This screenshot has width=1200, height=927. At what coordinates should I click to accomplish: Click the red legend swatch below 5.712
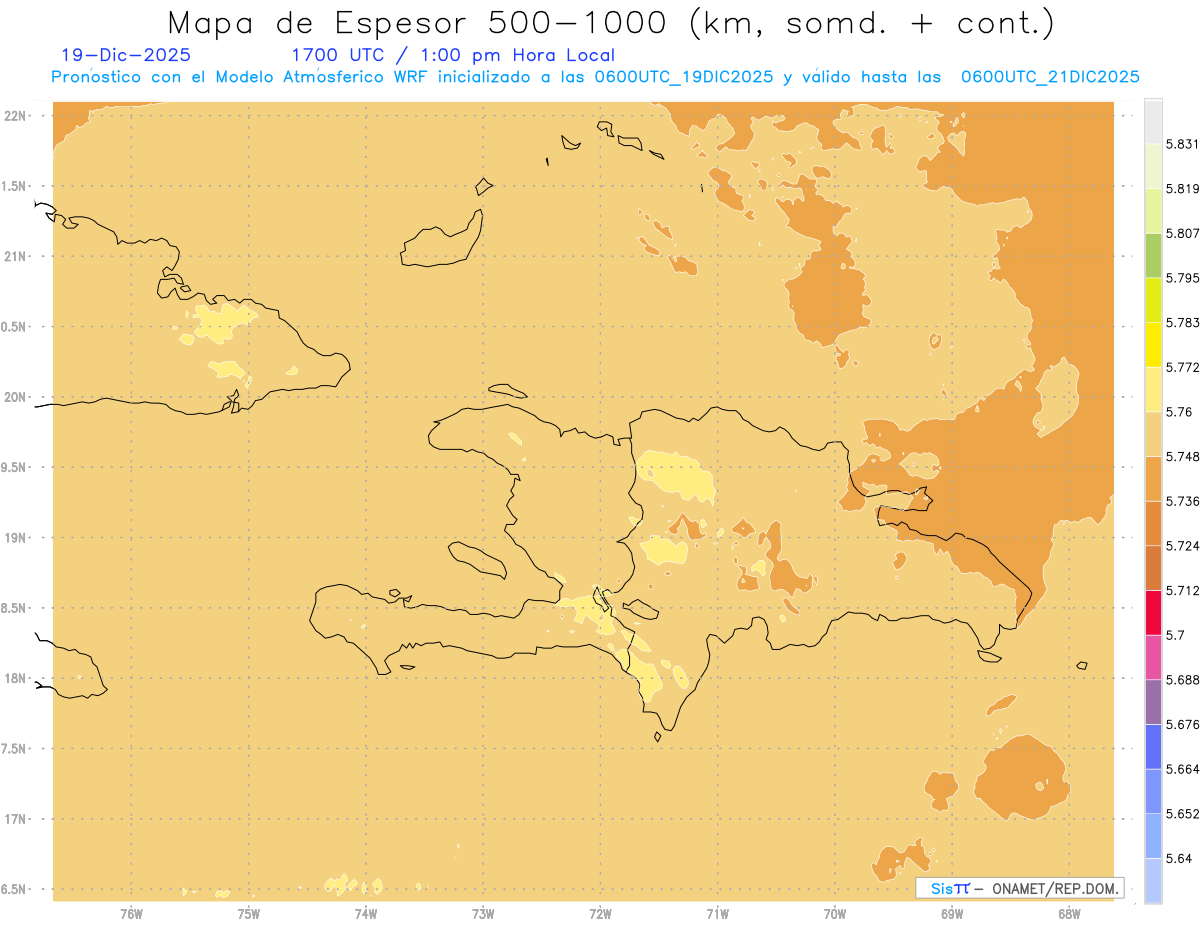1153,612
